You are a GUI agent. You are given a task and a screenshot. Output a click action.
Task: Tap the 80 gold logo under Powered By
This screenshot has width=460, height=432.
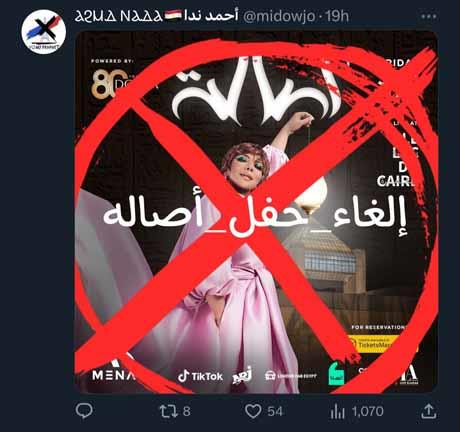click(105, 84)
